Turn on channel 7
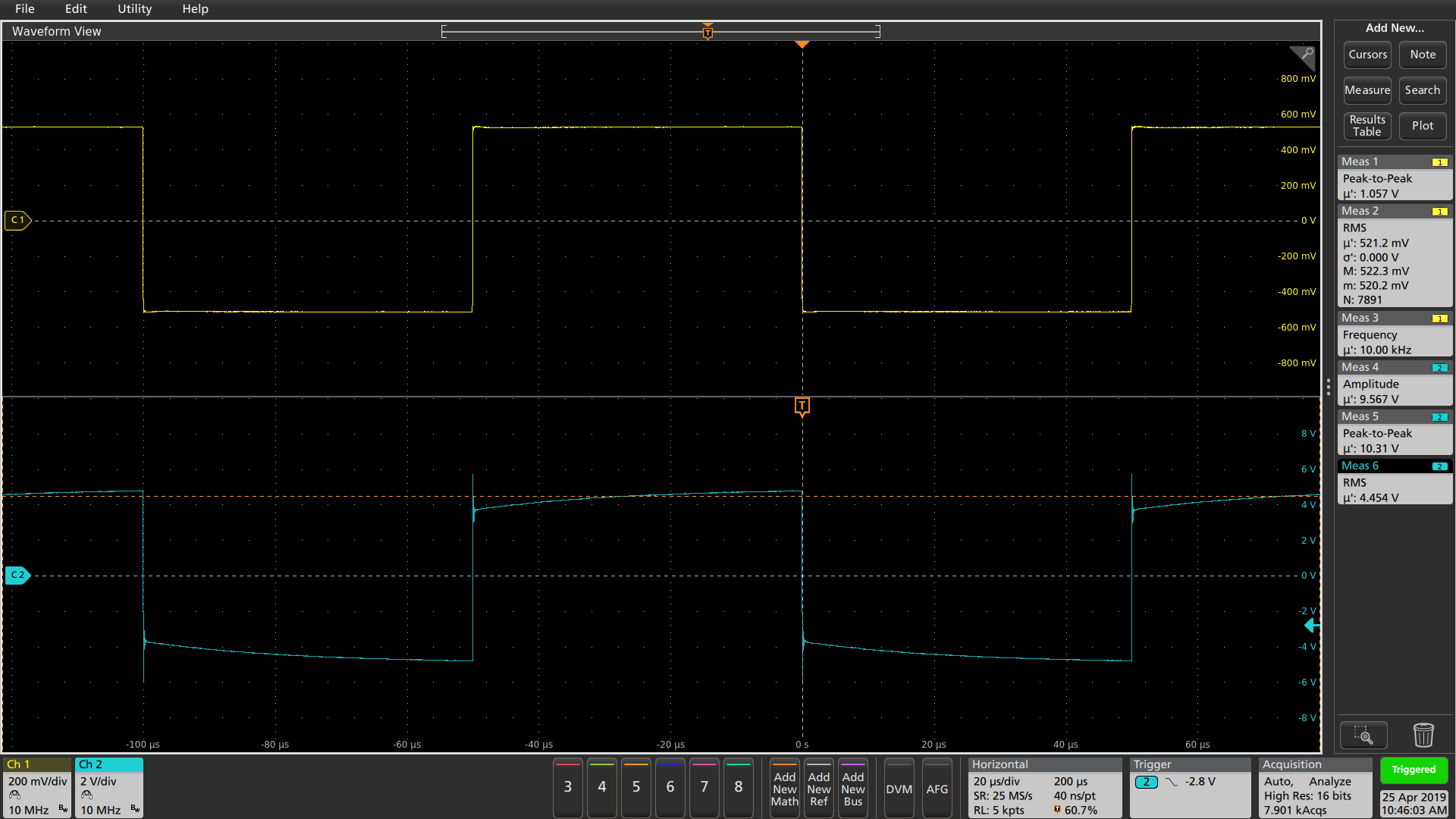Viewport: 1456px width, 819px height. pos(704,787)
